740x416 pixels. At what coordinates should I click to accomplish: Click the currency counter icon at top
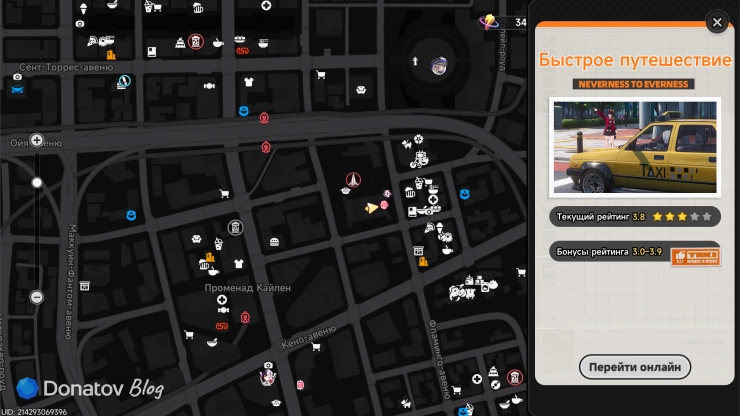tap(489, 22)
